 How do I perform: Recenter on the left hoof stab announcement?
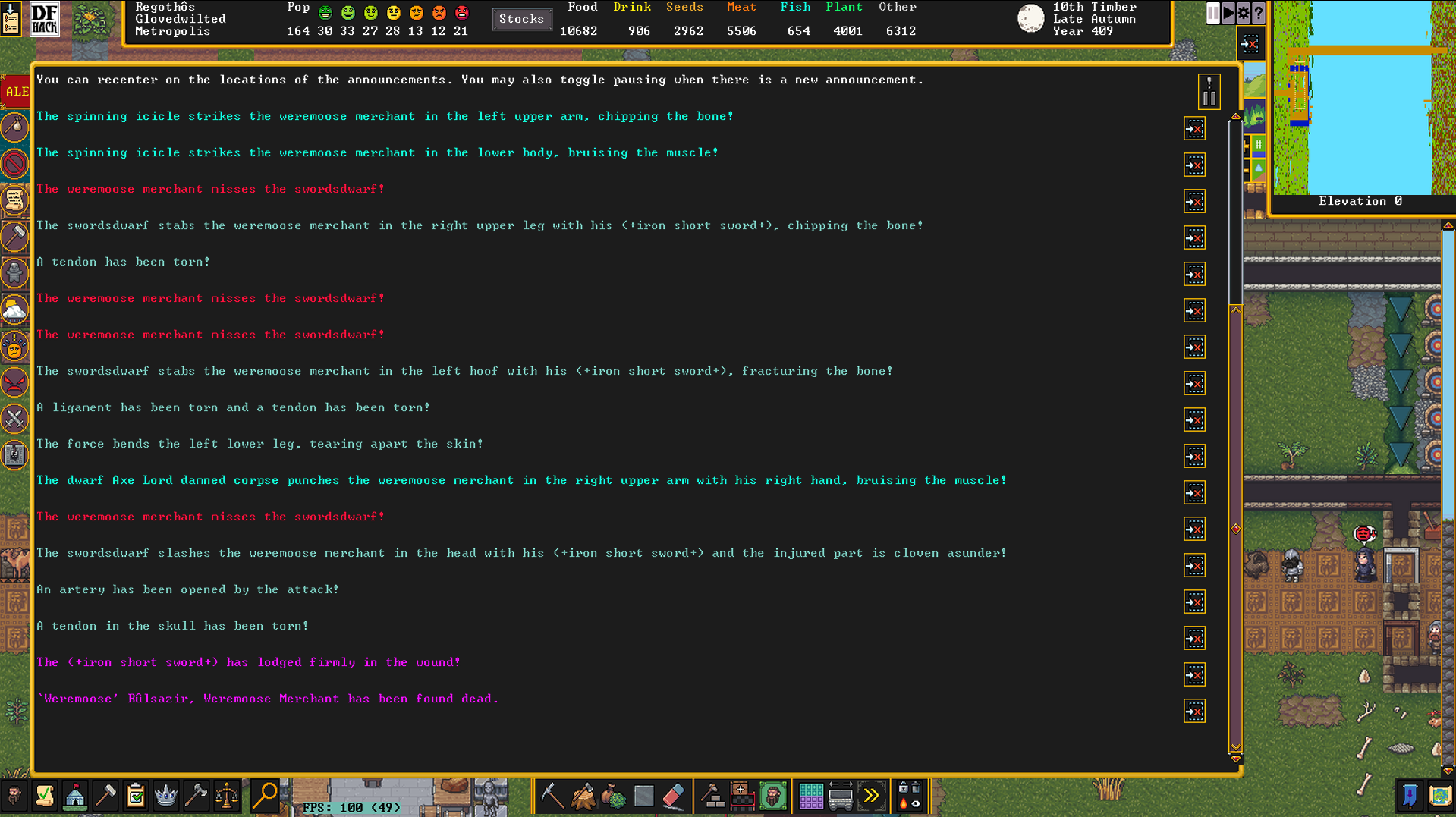tap(1194, 383)
